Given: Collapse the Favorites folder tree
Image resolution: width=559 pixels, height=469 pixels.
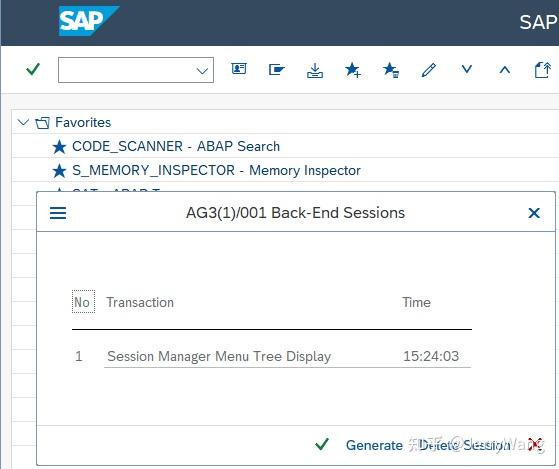Looking at the screenshot, I should 23,122.
